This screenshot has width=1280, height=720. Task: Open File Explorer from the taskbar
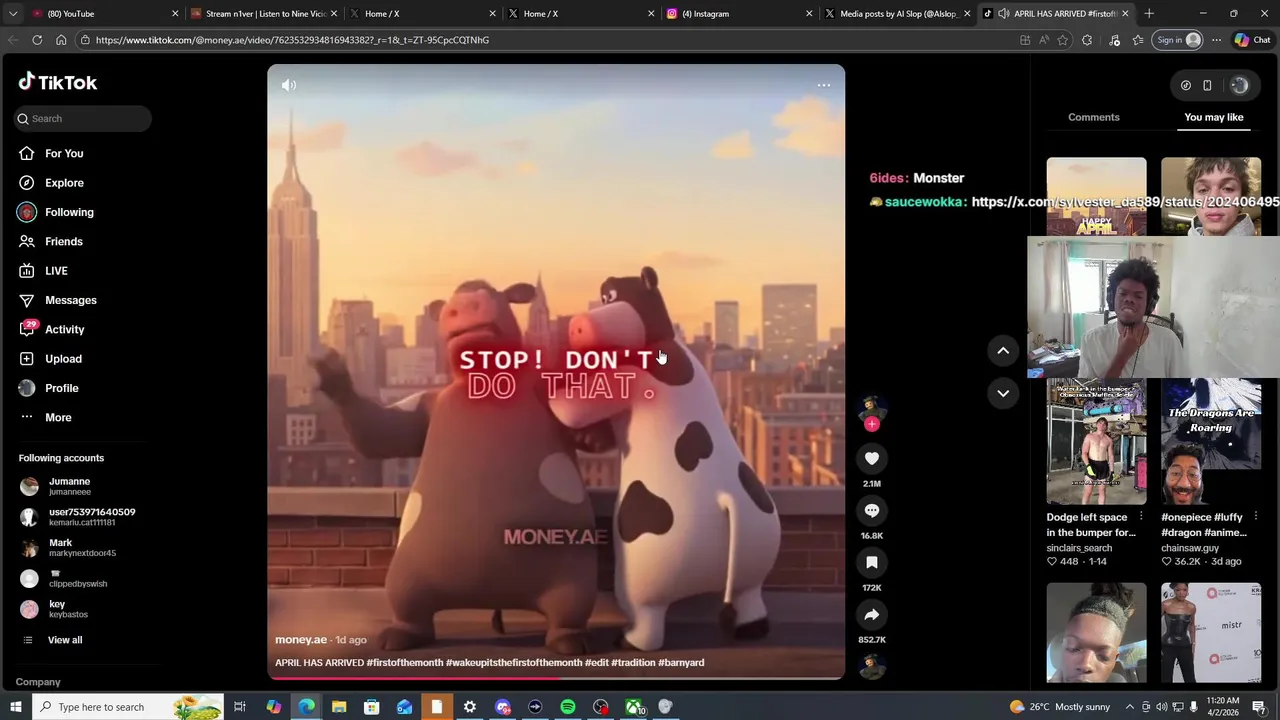coord(339,707)
